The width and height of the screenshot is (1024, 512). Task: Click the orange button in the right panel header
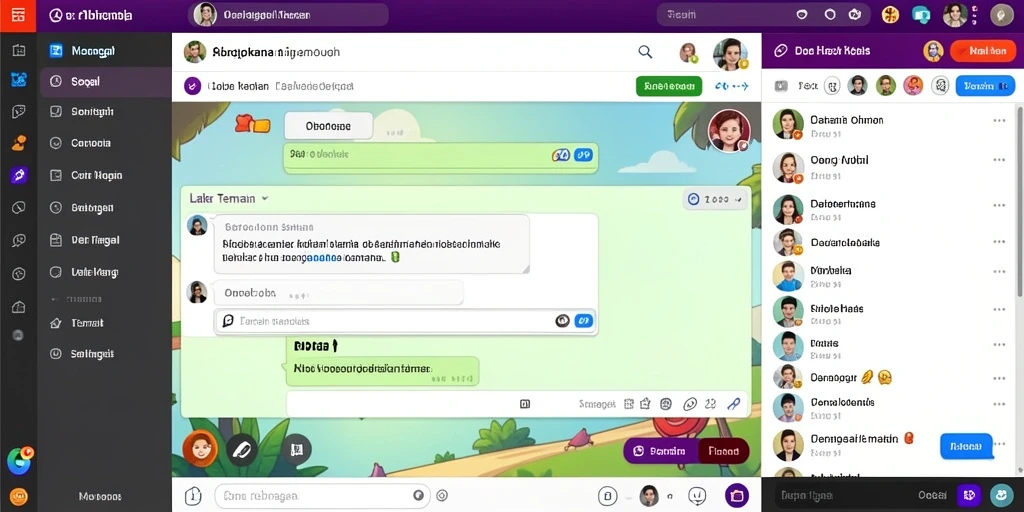983,51
